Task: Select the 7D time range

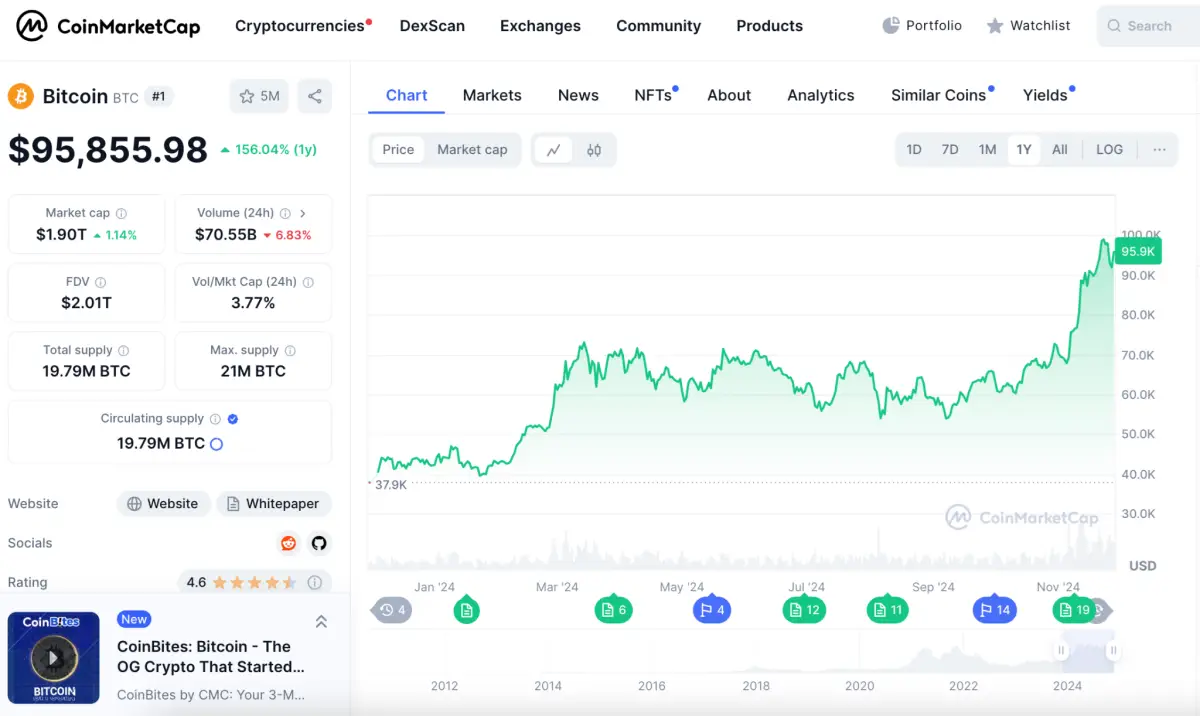Action: point(950,150)
